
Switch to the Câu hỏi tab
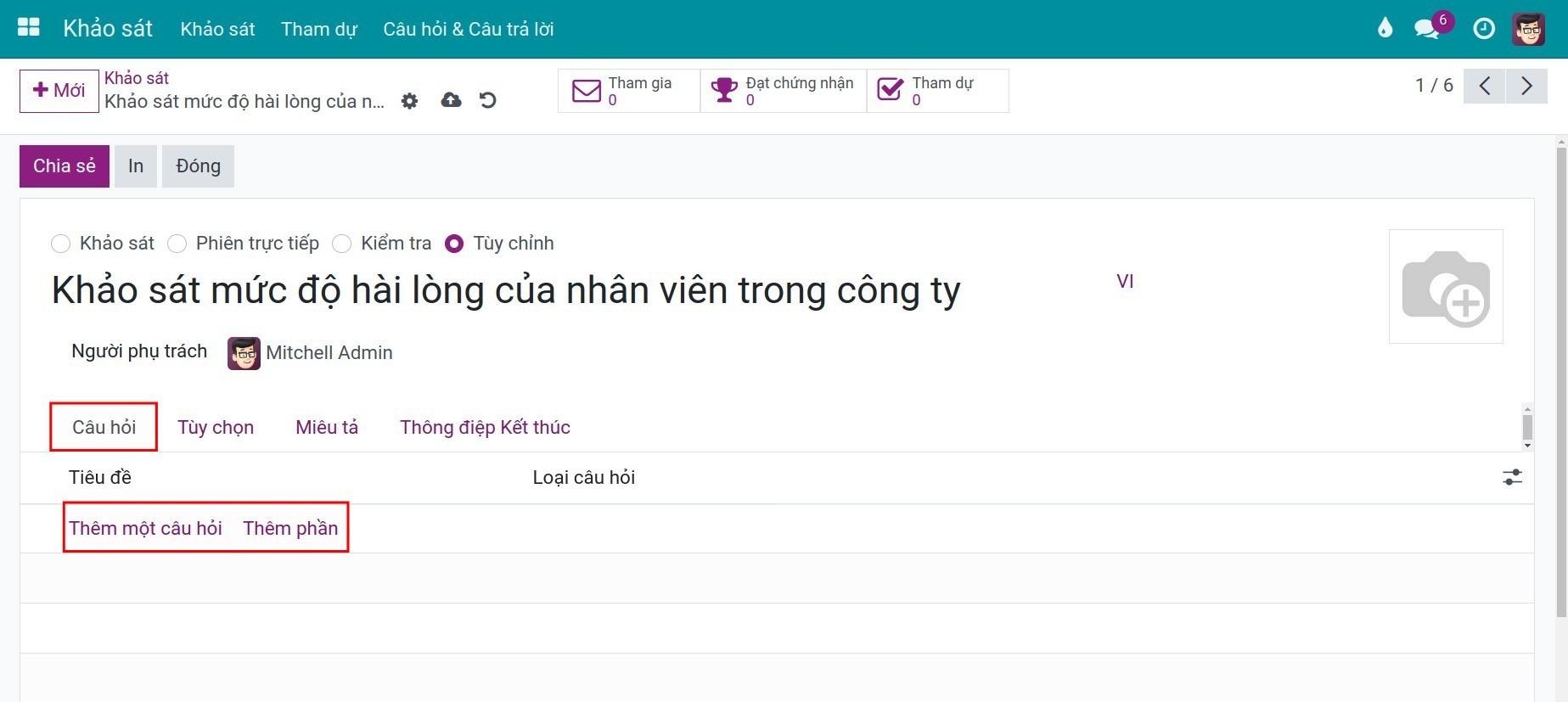pyautogui.click(x=104, y=427)
